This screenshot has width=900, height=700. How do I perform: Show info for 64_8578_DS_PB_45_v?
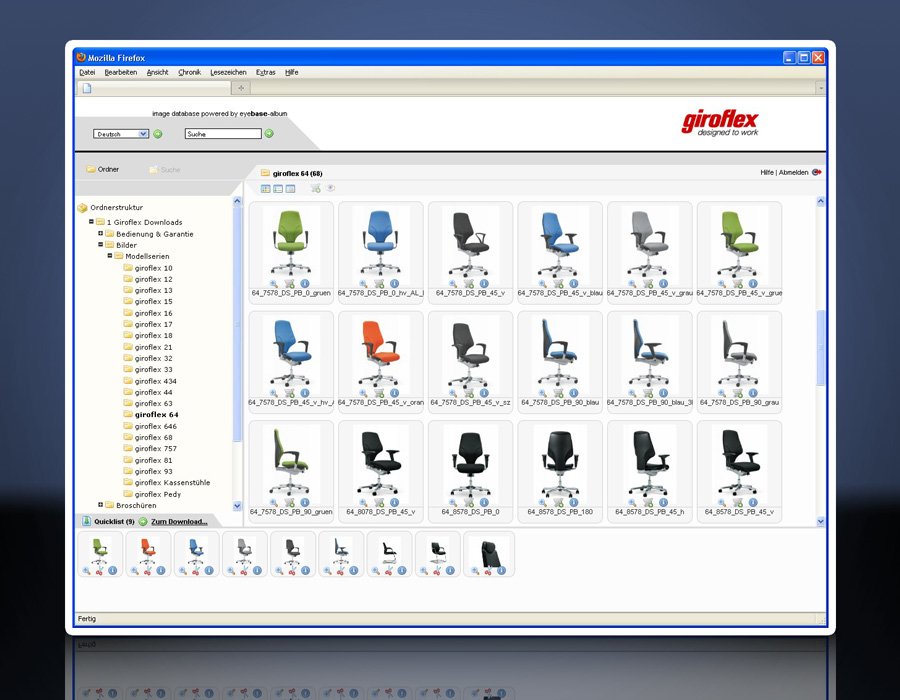(753, 503)
